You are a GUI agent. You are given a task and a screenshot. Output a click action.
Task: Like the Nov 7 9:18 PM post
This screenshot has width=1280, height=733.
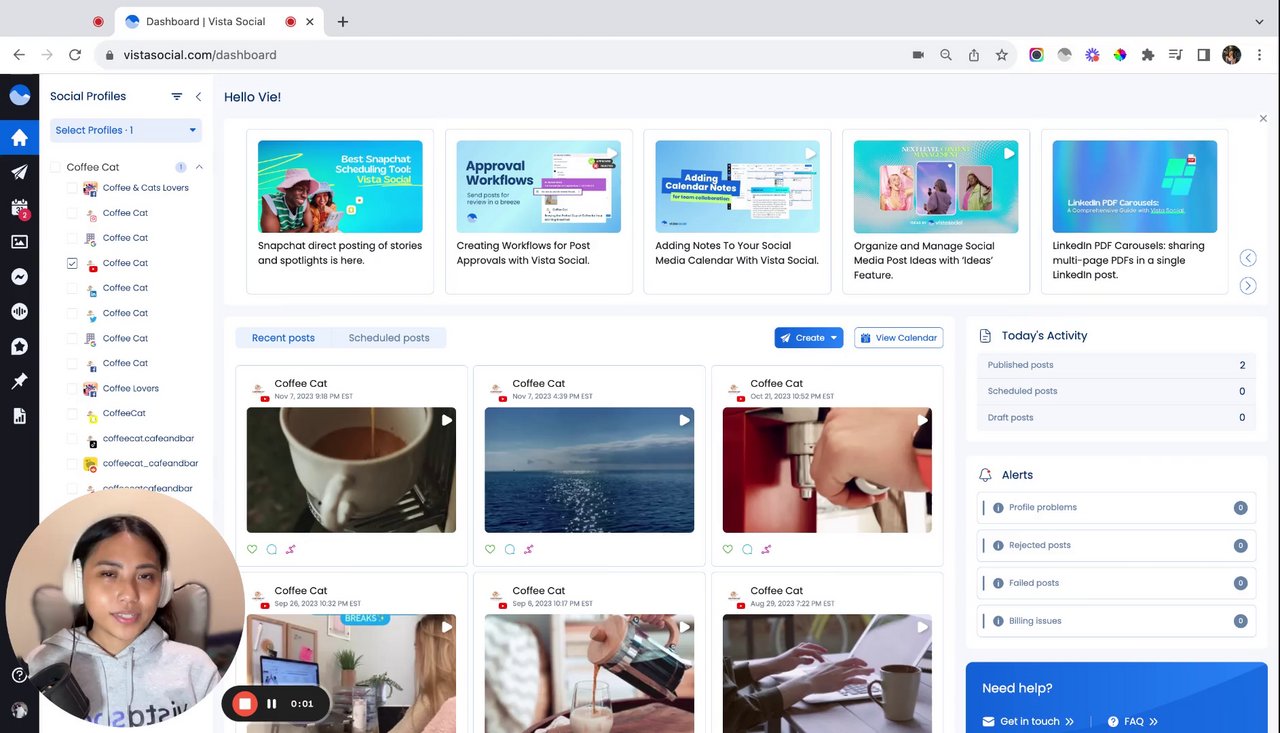(252, 549)
